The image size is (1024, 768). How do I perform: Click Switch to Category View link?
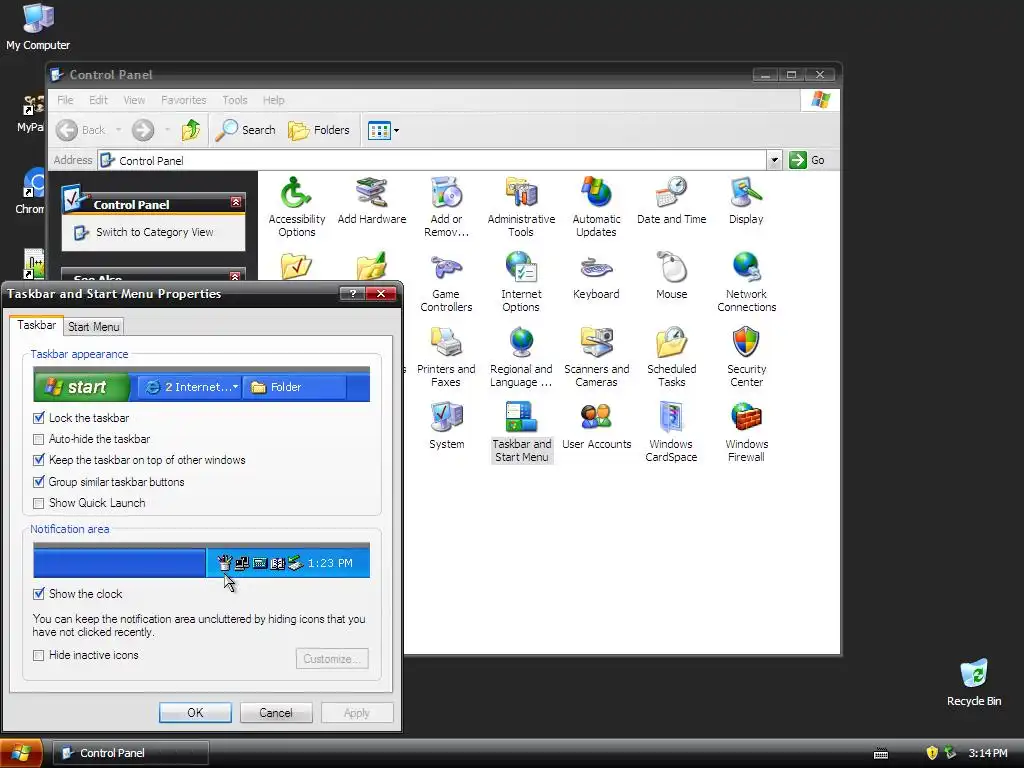click(154, 232)
